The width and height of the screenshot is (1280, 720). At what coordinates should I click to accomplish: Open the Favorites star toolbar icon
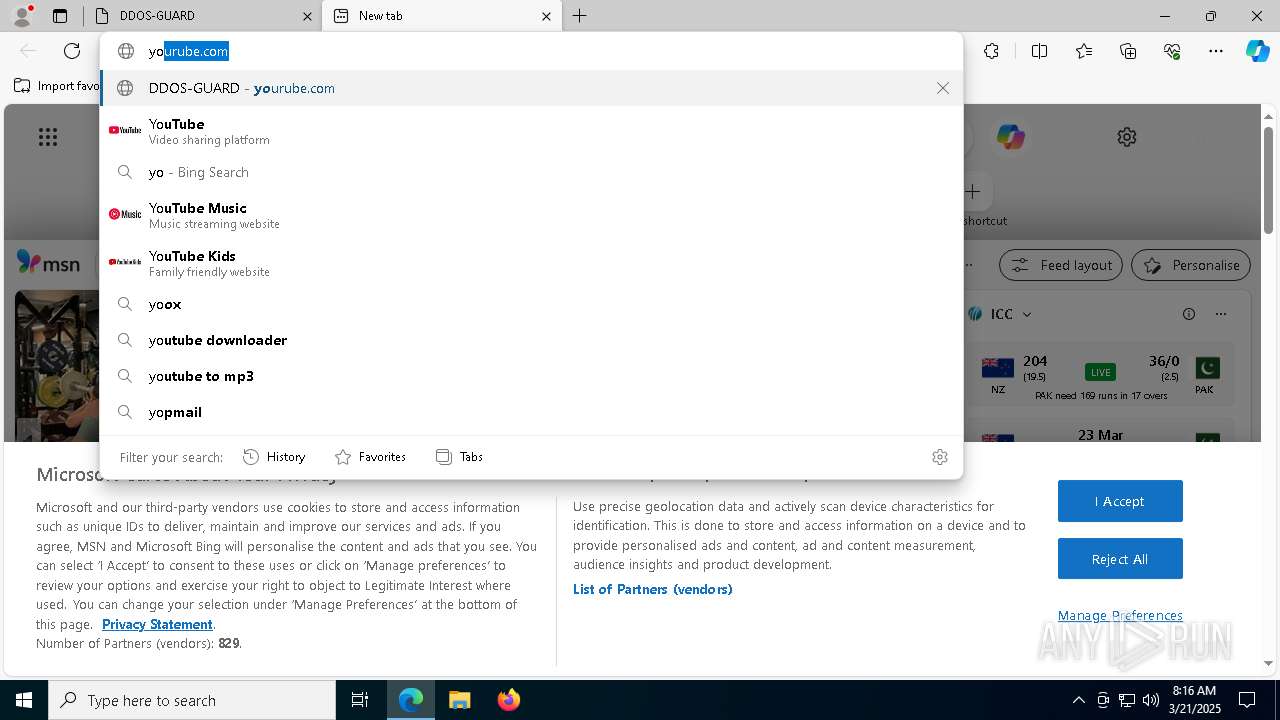(x=1084, y=51)
